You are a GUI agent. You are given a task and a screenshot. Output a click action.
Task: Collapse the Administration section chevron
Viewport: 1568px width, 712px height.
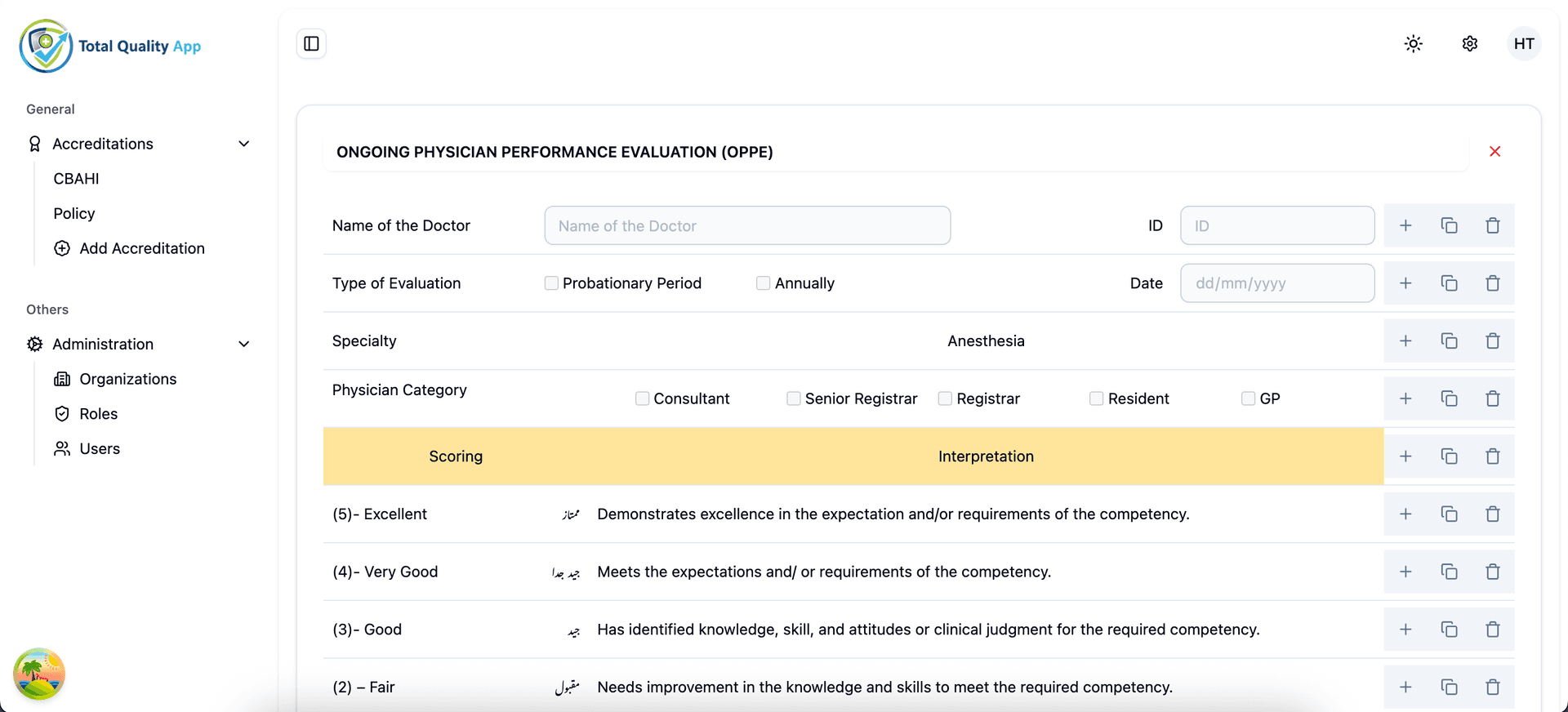coord(243,344)
